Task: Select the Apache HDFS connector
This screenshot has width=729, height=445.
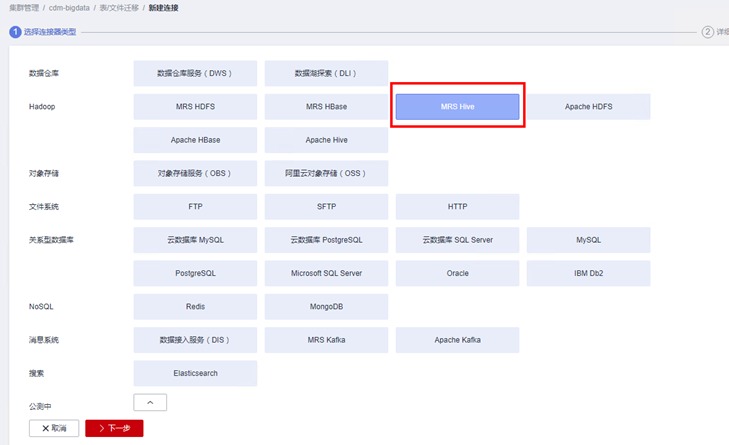Action: pos(588,106)
